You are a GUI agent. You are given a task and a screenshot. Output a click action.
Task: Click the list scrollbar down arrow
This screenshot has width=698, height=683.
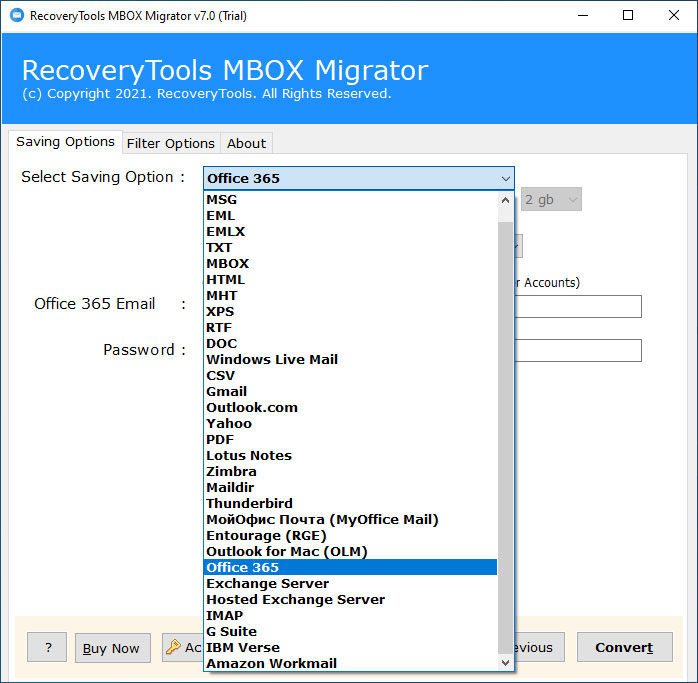tap(505, 663)
